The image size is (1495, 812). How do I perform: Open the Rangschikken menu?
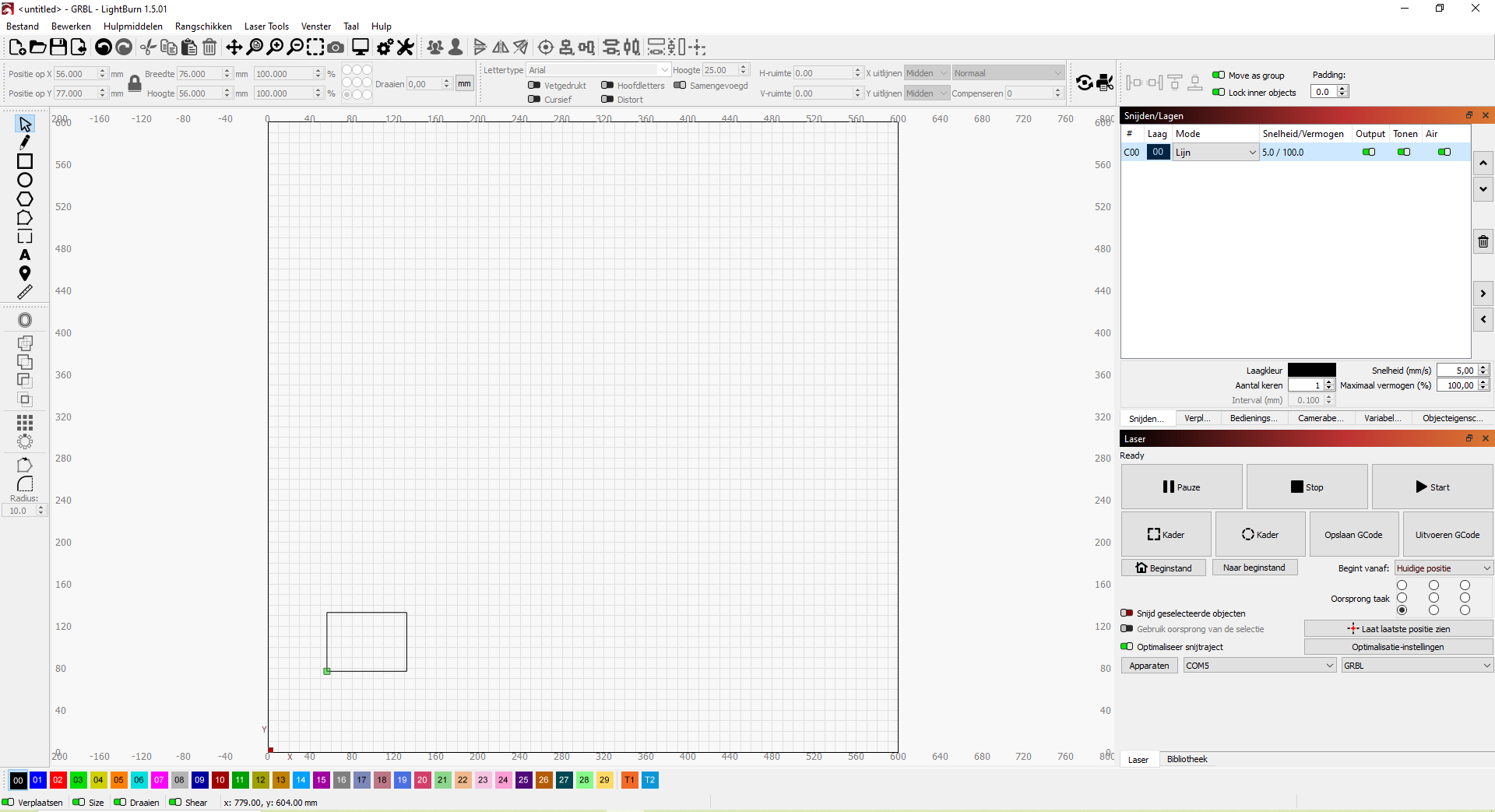click(203, 26)
